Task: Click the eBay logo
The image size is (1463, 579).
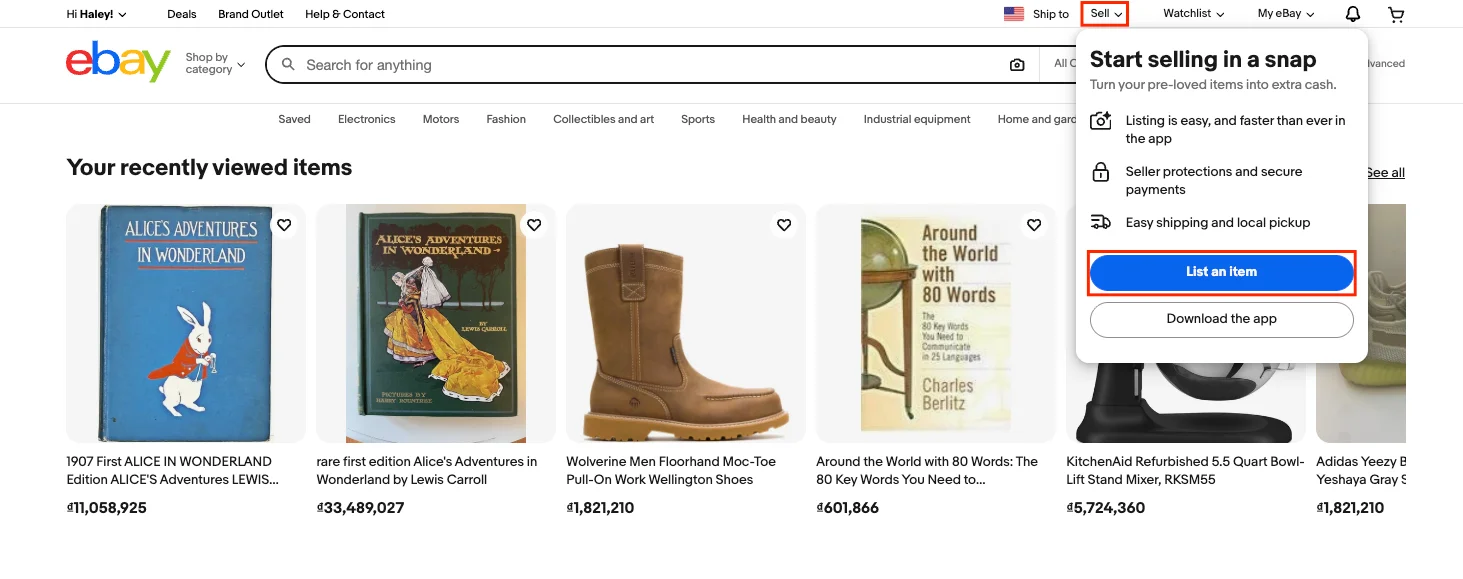Action: pyautogui.click(x=118, y=62)
